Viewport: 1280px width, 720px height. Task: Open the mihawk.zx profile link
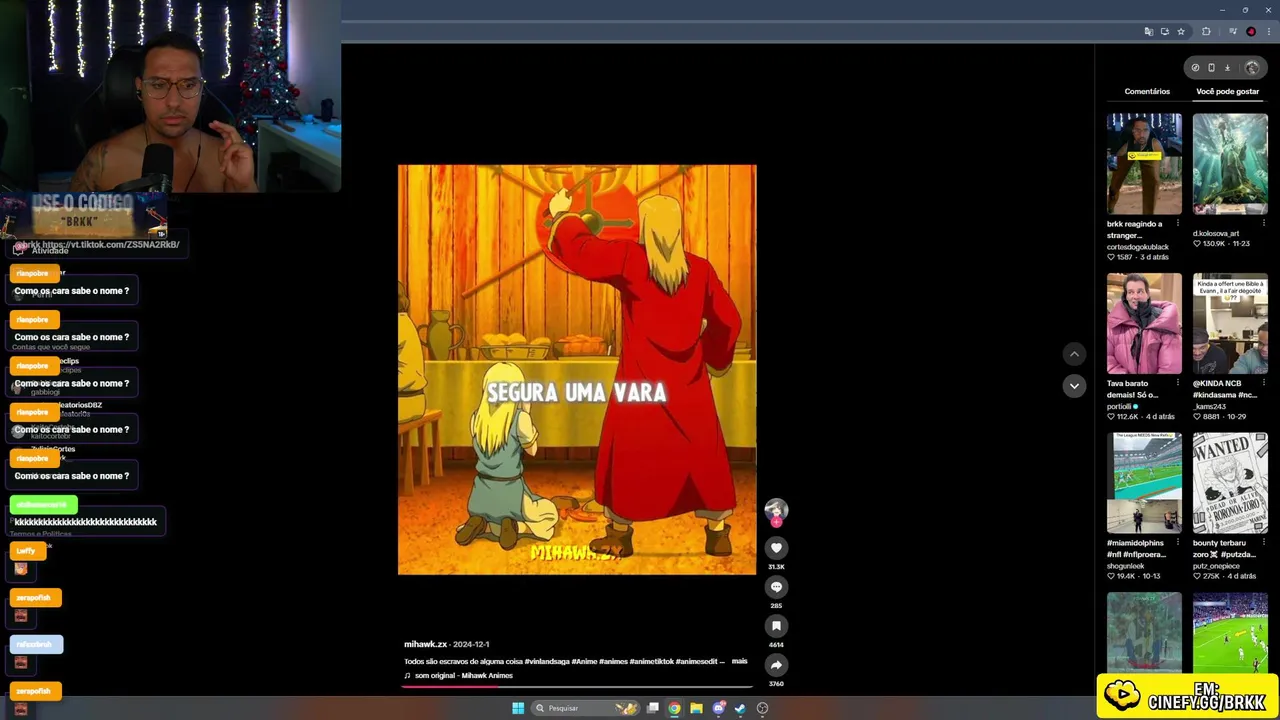click(425, 644)
